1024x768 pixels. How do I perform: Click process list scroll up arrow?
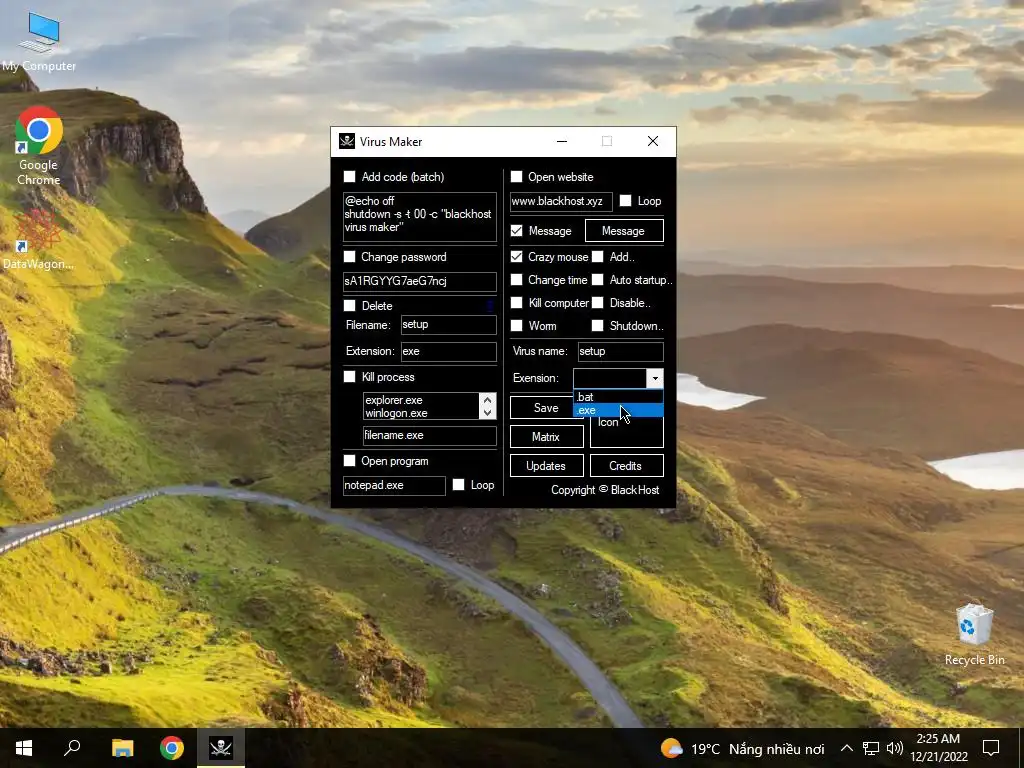click(487, 400)
